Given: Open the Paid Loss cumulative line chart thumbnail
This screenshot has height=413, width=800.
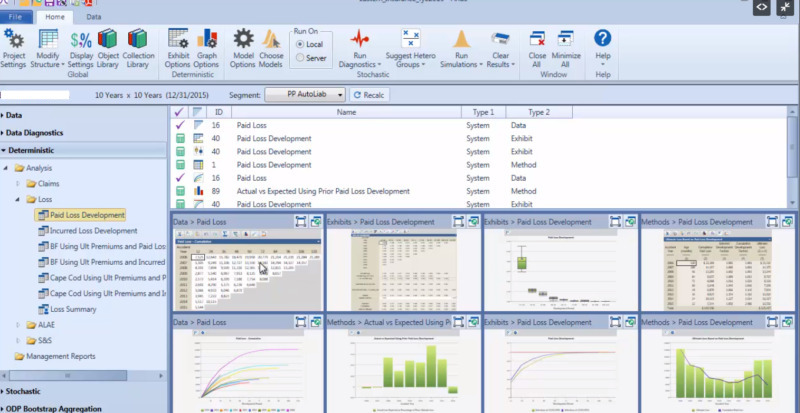Looking at the screenshot, I should click(248, 371).
